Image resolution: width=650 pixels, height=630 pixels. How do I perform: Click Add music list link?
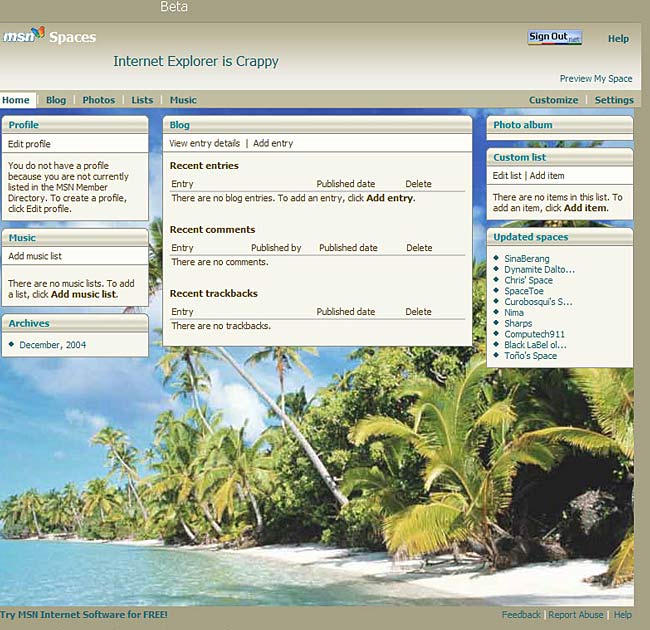pyautogui.click(x=35, y=256)
